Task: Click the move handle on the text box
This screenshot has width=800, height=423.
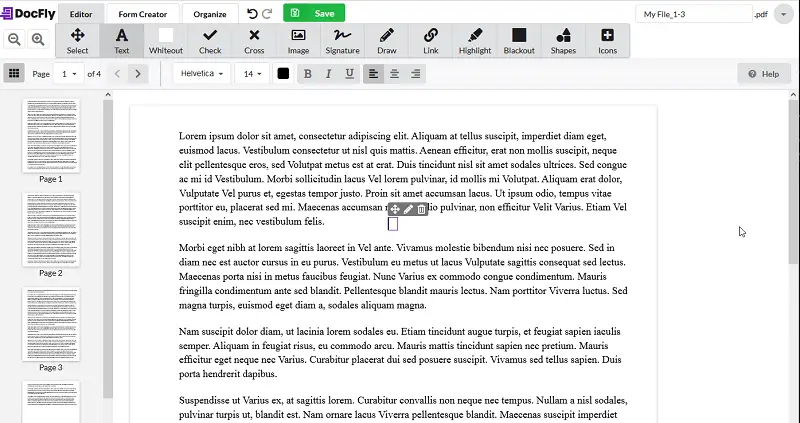Action: click(395, 209)
